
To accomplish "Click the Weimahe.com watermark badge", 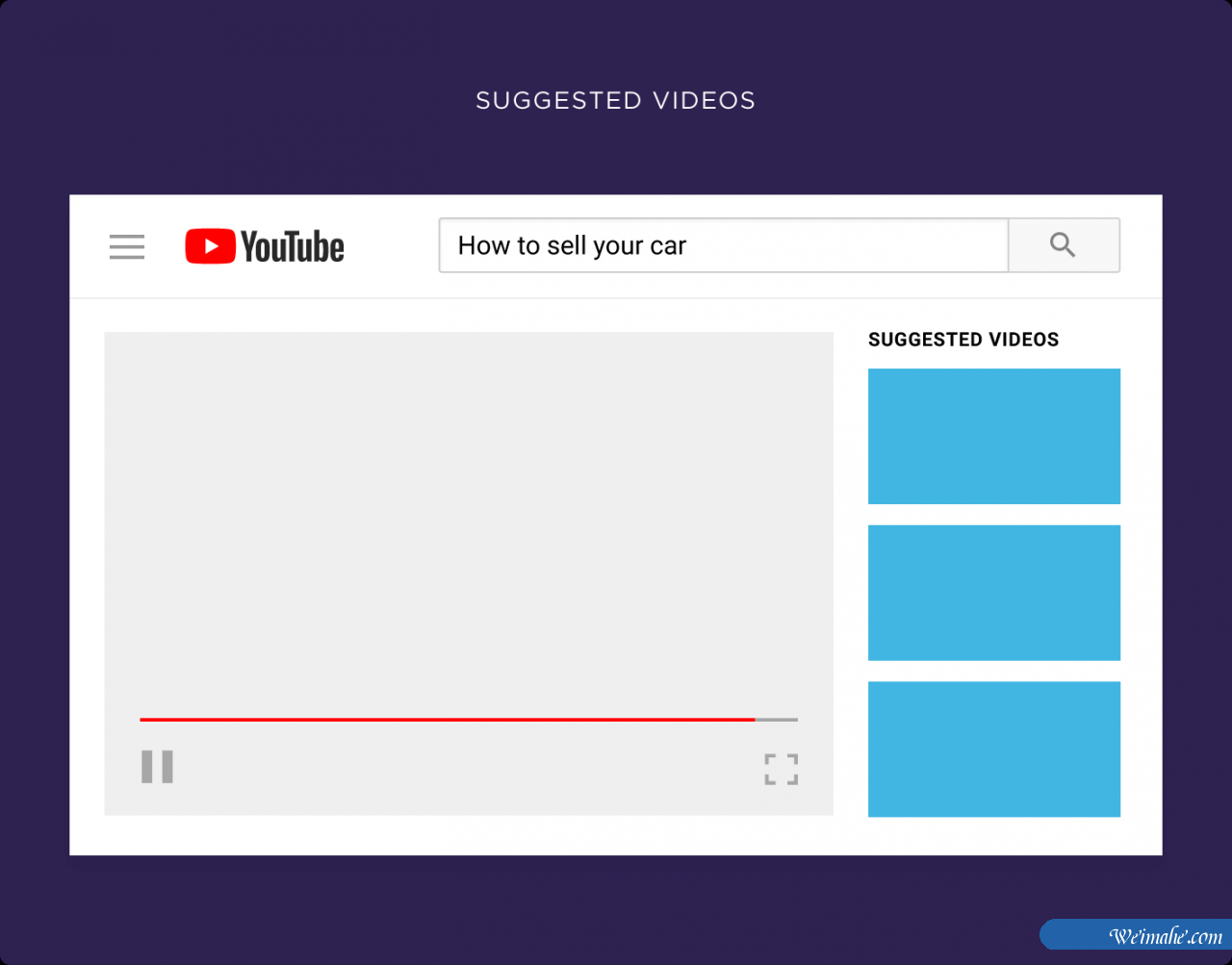I will 1136,935.
